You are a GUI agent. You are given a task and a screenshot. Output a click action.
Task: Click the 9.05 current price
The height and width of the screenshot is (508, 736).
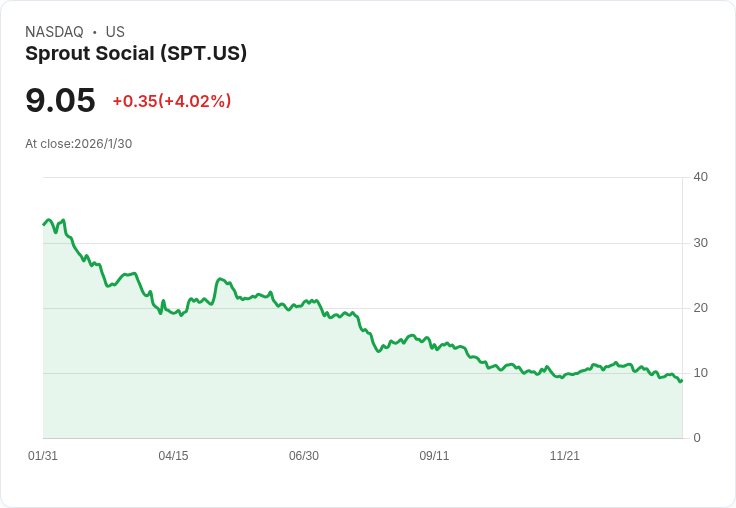tap(60, 101)
